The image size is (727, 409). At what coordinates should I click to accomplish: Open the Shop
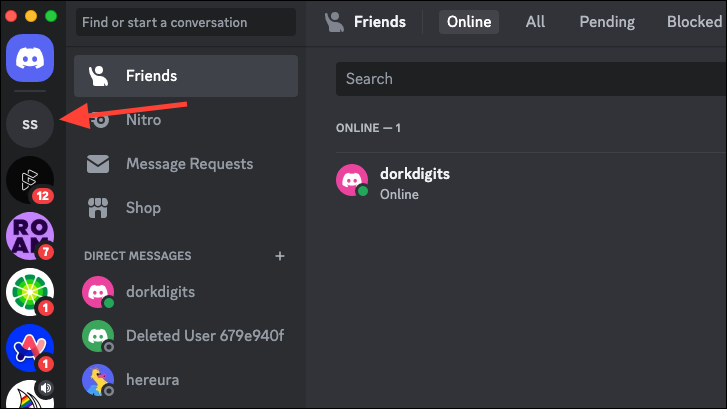[x=186, y=208]
